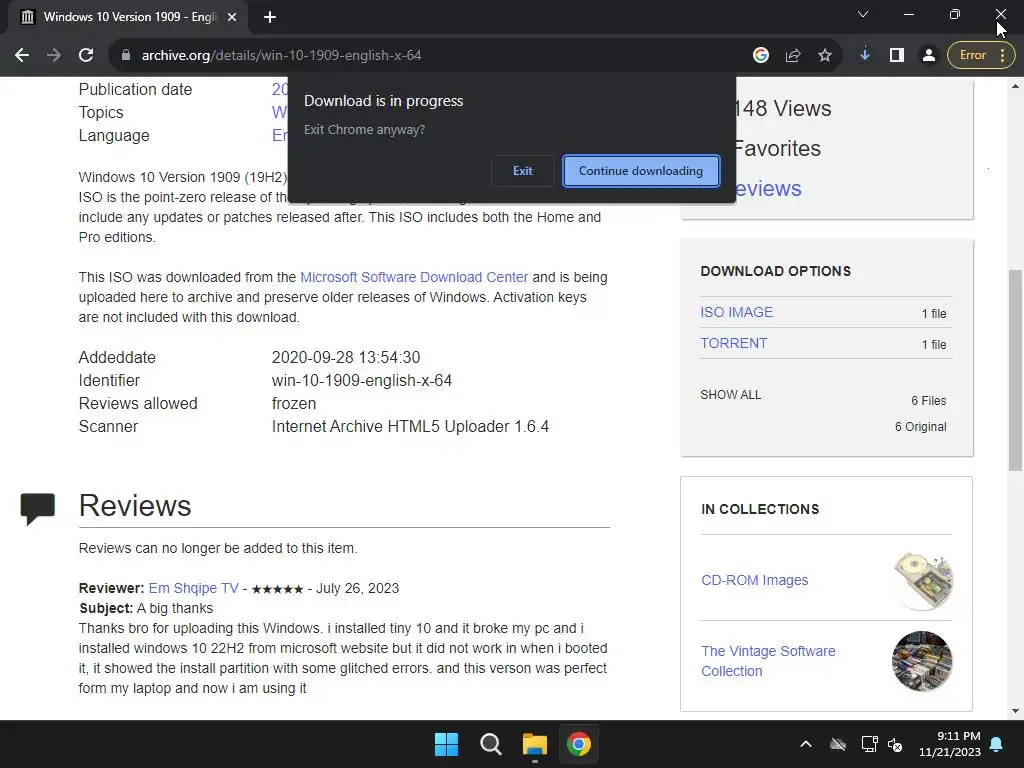
Task: Reload the archive.org page
Action: 86,56
